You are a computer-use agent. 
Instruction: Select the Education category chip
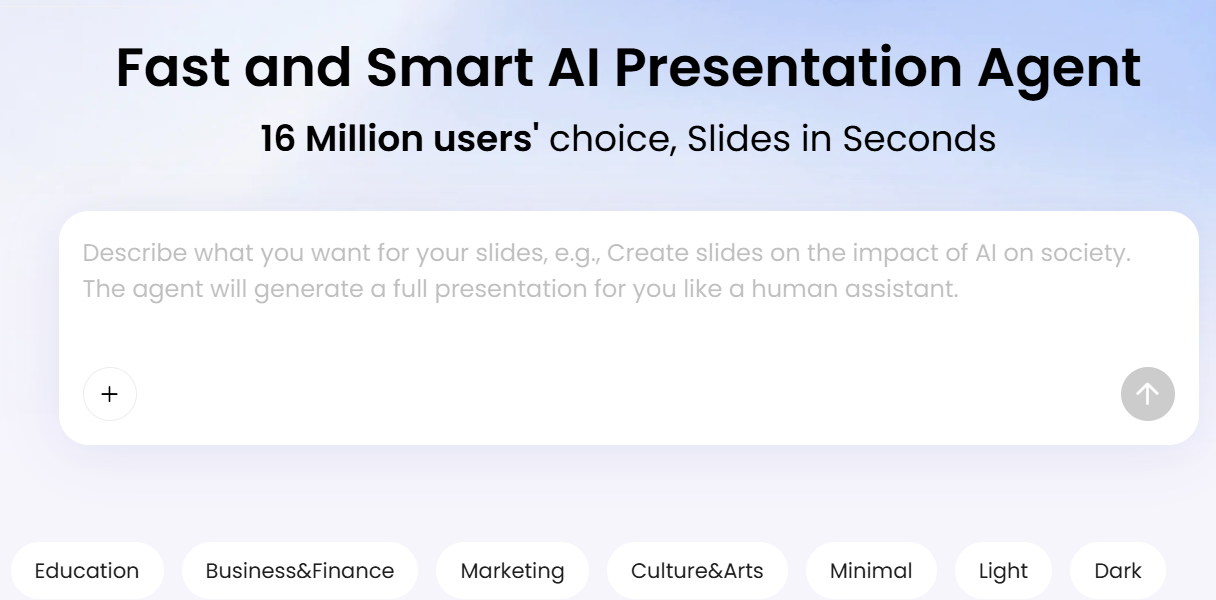87,571
